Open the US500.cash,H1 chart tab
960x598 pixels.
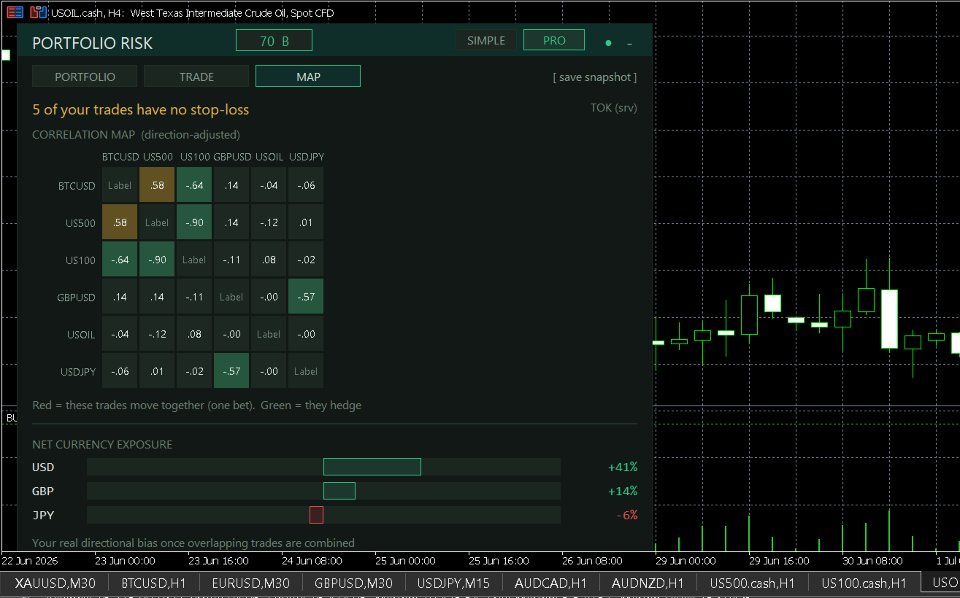[x=752, y=583]
